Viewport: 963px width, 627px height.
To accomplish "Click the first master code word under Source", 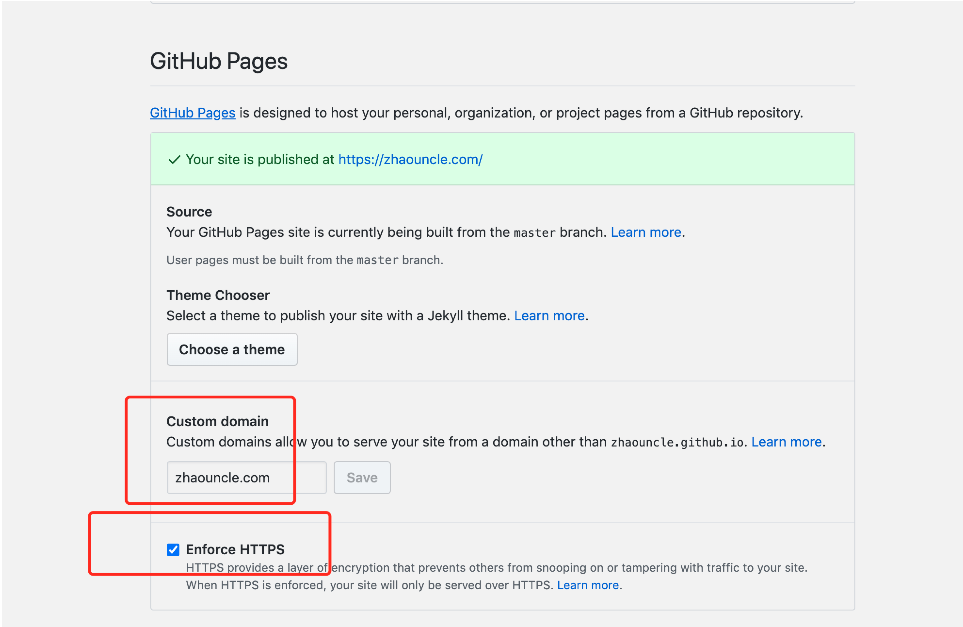I will coord(534,233).
